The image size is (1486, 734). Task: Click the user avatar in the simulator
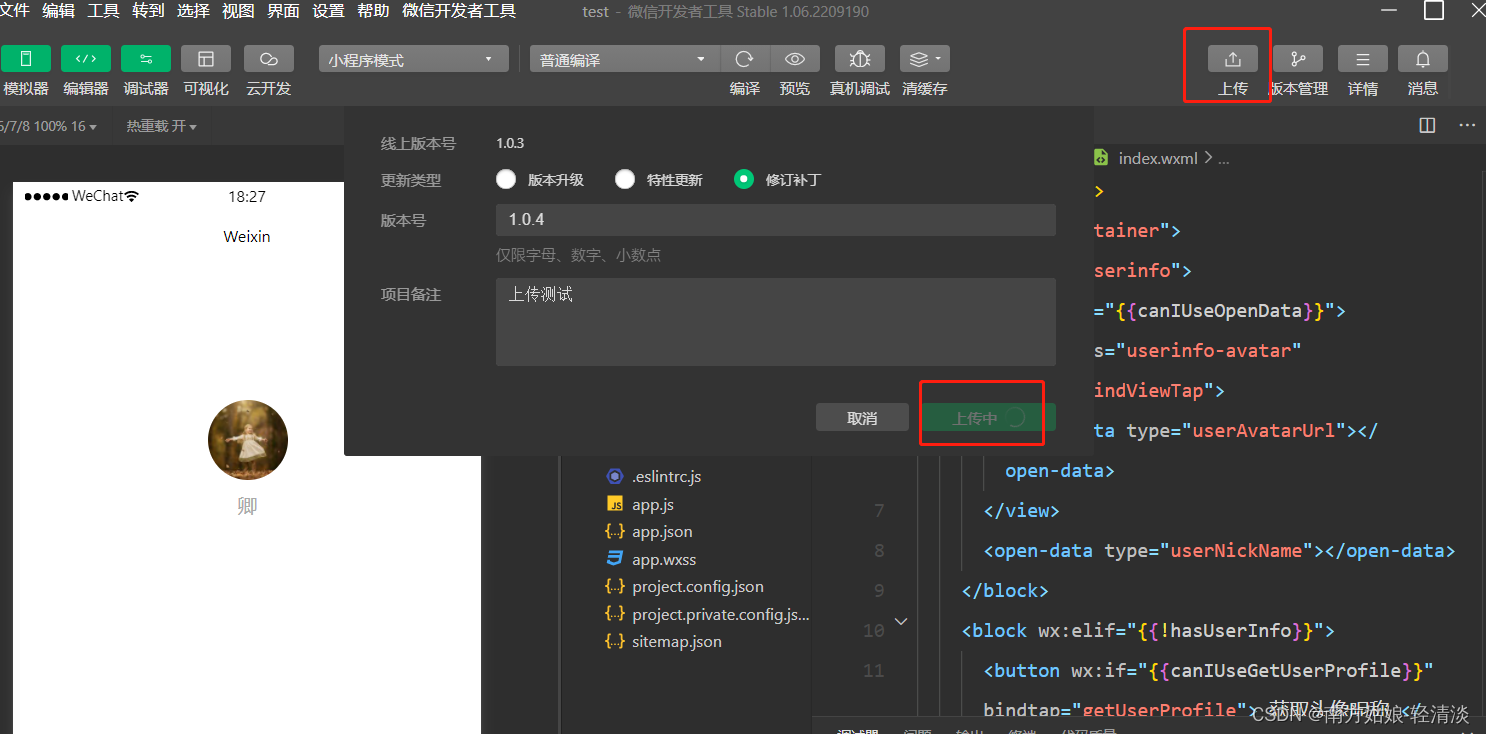tap(248, 440)
